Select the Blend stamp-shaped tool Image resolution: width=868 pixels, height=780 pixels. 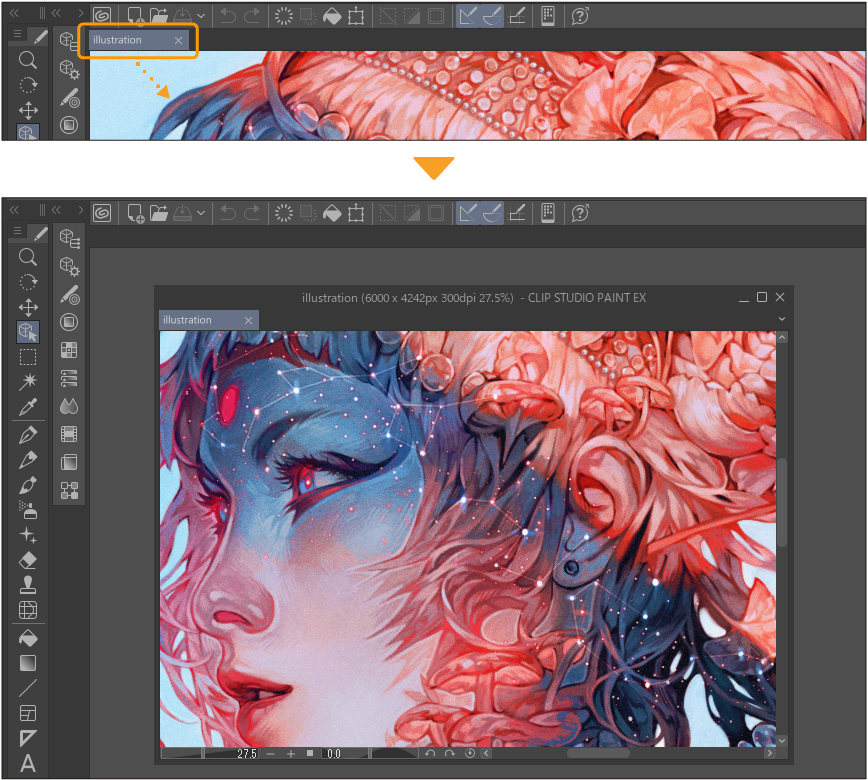[x=28, y=585]
